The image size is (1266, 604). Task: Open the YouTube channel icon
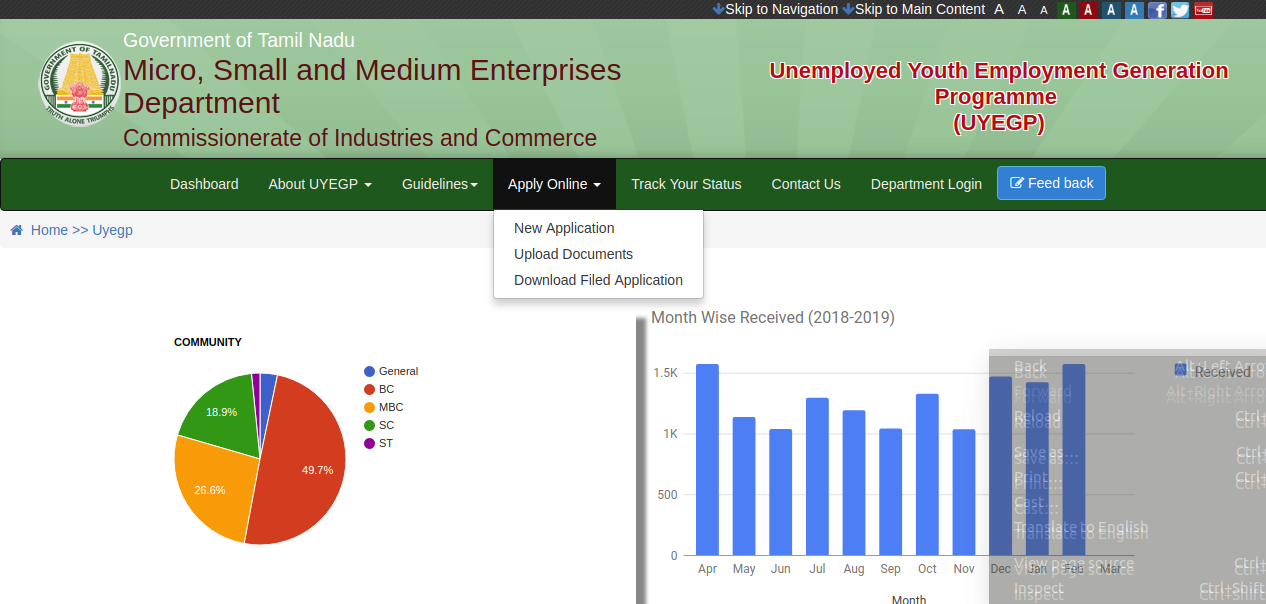(1203, 9)
